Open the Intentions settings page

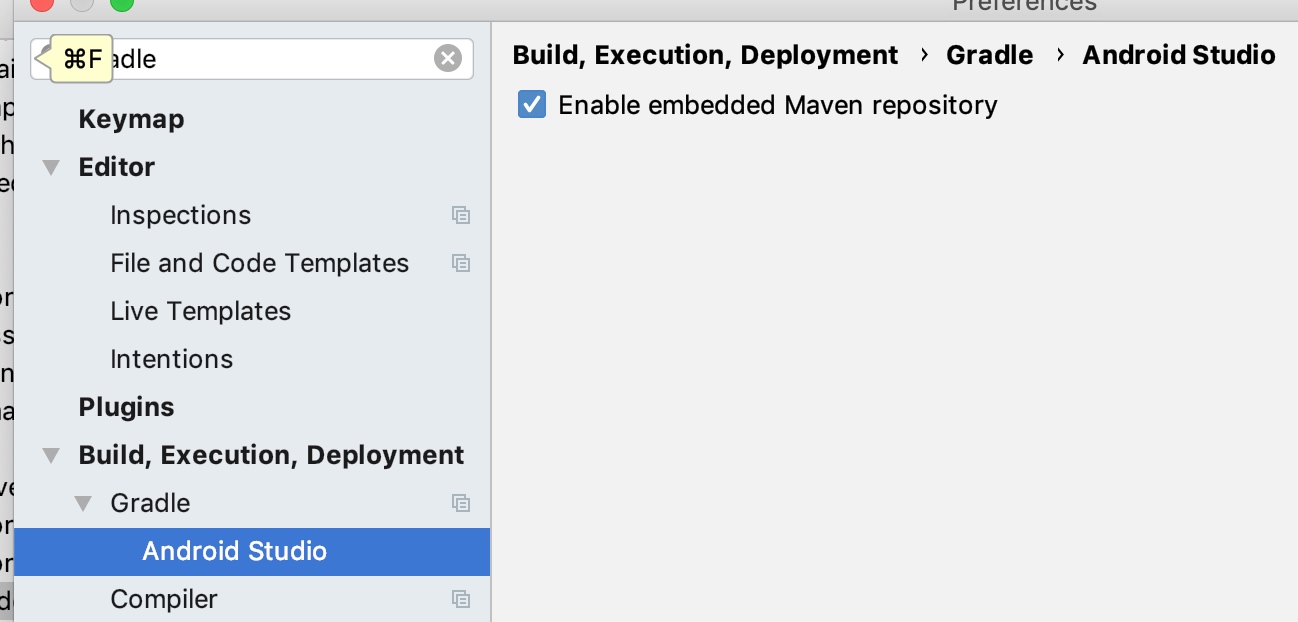pyautogui.click(x=171, y=359)
